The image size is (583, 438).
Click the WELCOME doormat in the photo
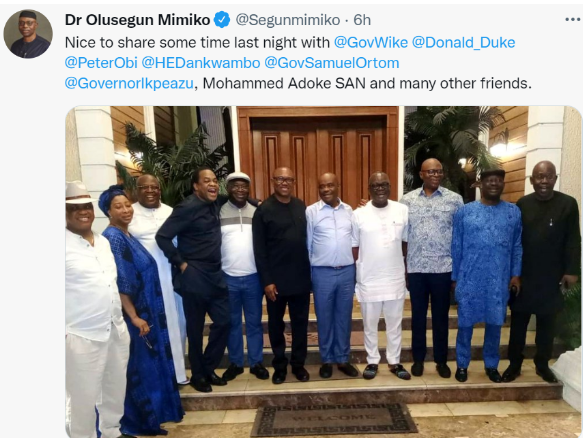pos(334,419)
